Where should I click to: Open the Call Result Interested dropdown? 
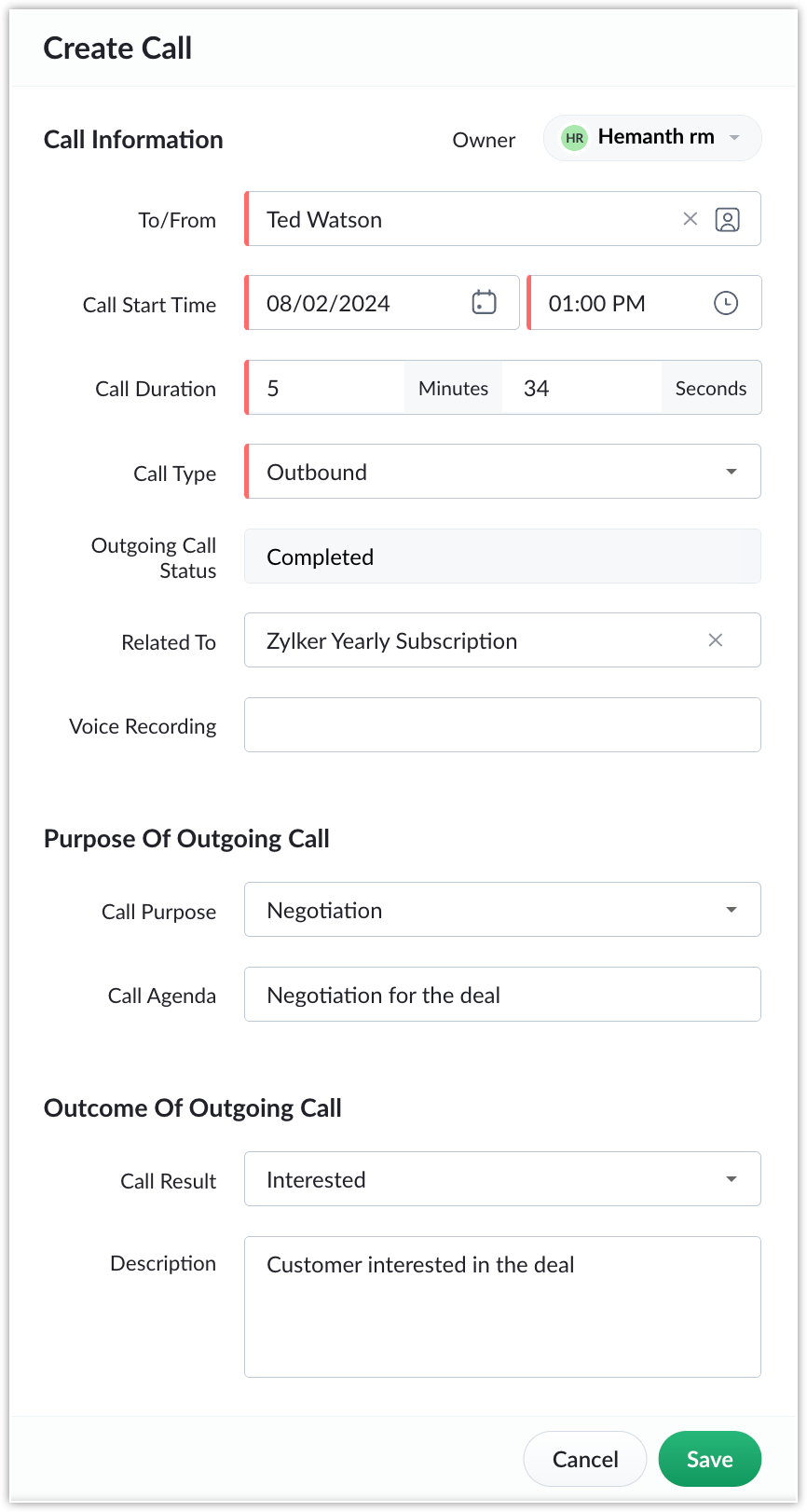click(503, 1179)
